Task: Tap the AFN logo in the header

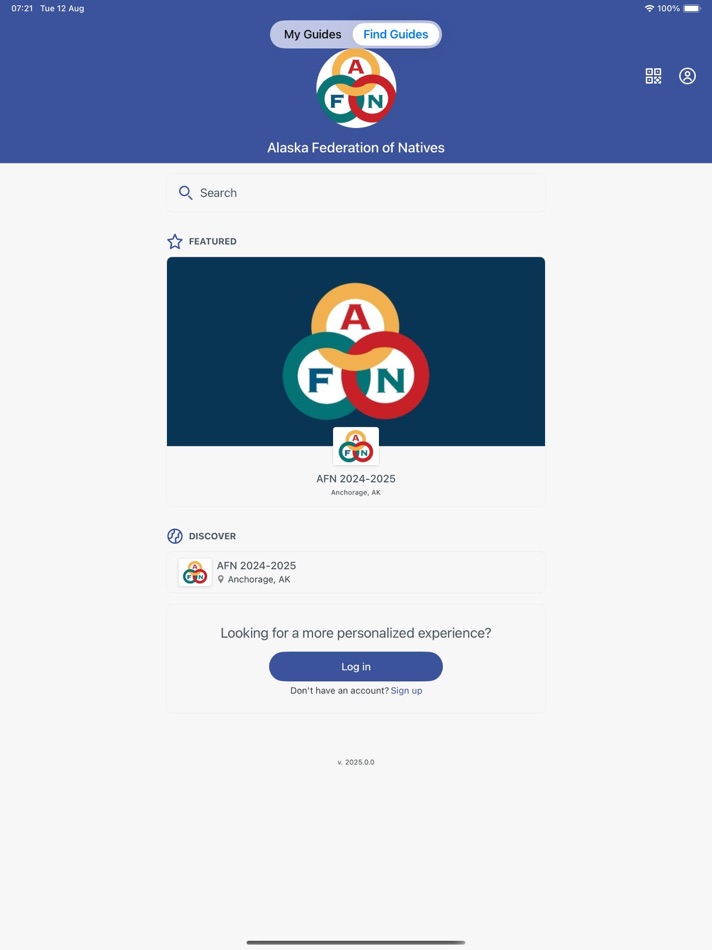Action: (356, 88)
